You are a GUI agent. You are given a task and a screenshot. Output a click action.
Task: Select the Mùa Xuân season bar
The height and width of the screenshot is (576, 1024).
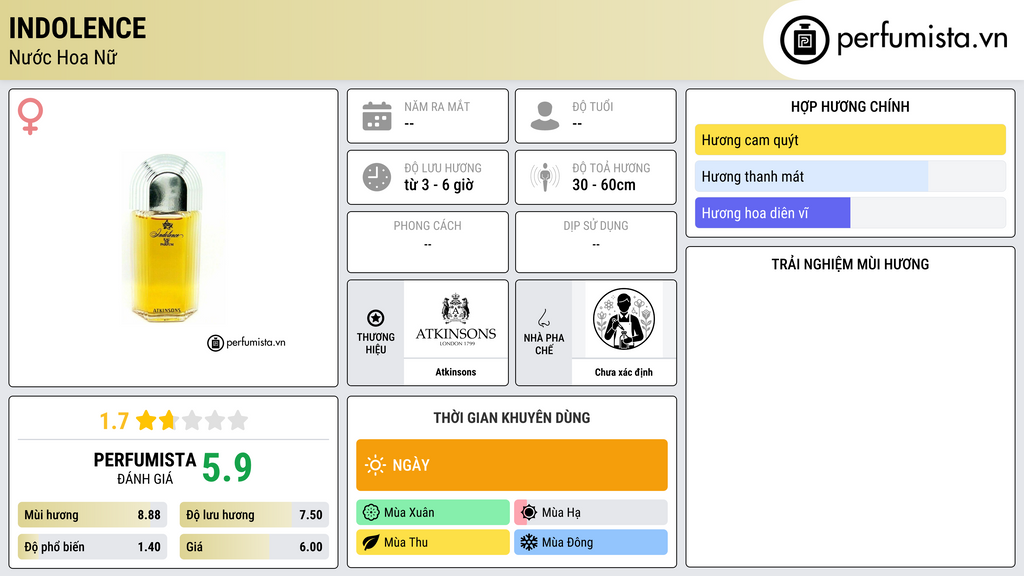(x=433, y=513)
